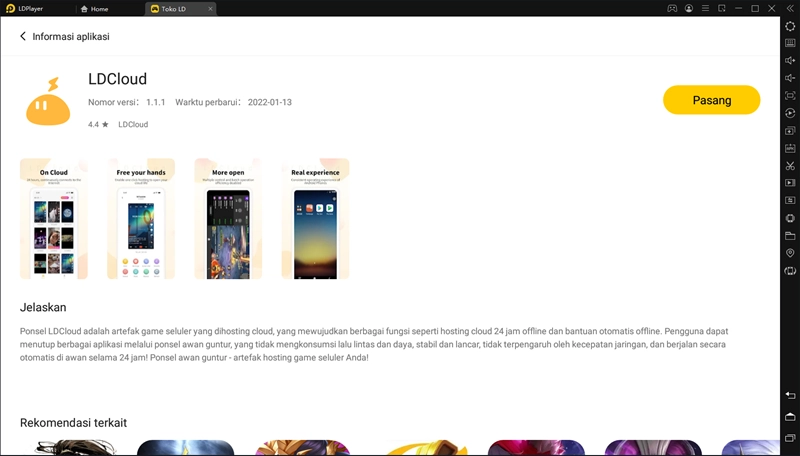The width and height of the screenshot is (800, 456).
Task: Open the gamepad icon in title bar
Action: click(672, 9)
